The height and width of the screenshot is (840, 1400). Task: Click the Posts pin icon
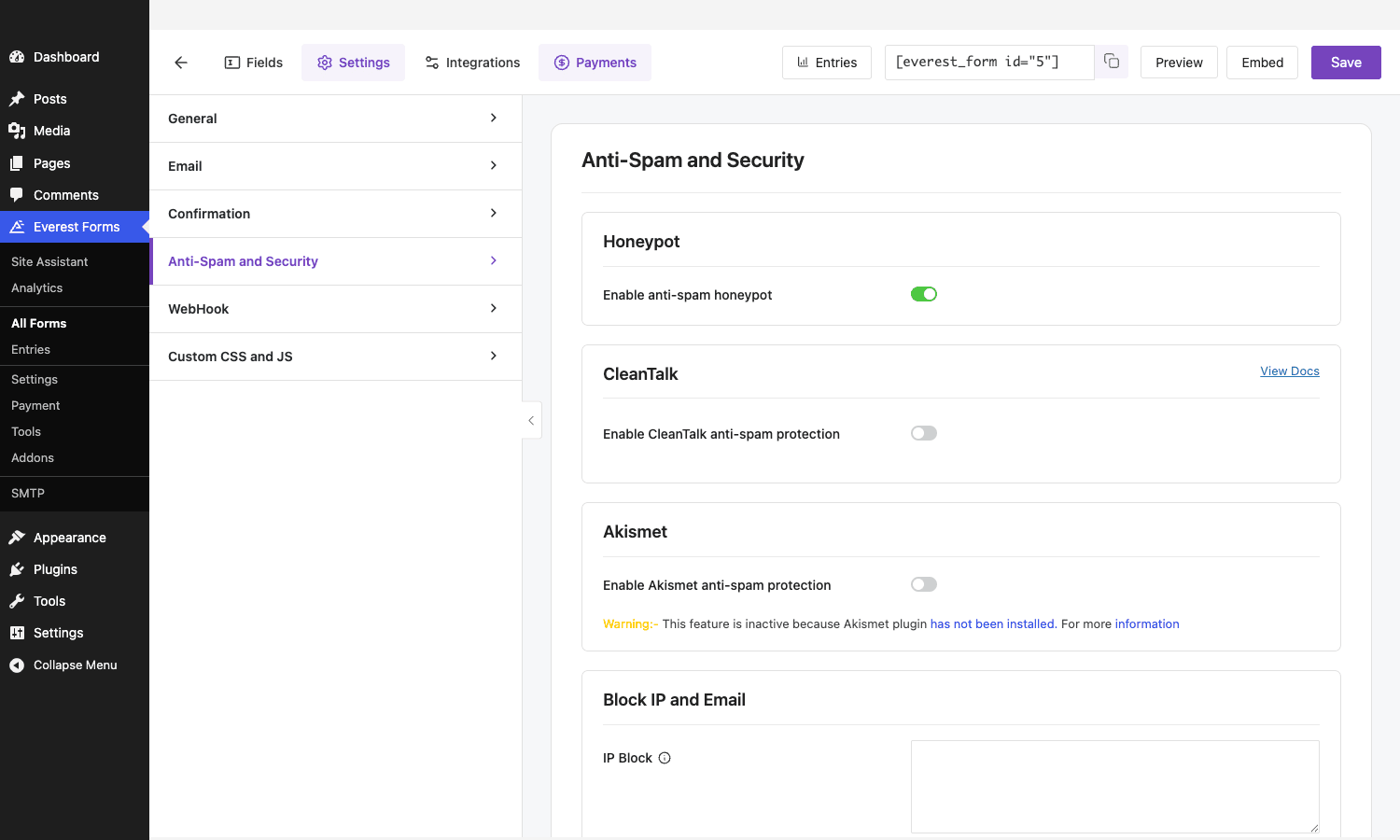click(x=17, y=99)
